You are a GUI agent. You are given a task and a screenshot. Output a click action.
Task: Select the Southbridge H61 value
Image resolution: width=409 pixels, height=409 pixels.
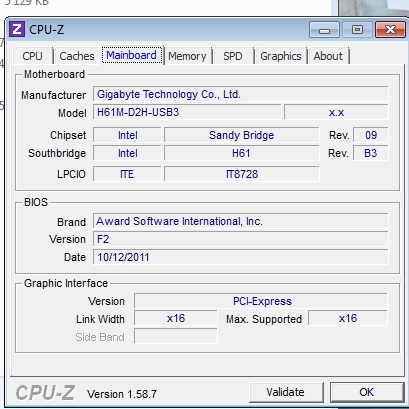[x=241, y=153]
